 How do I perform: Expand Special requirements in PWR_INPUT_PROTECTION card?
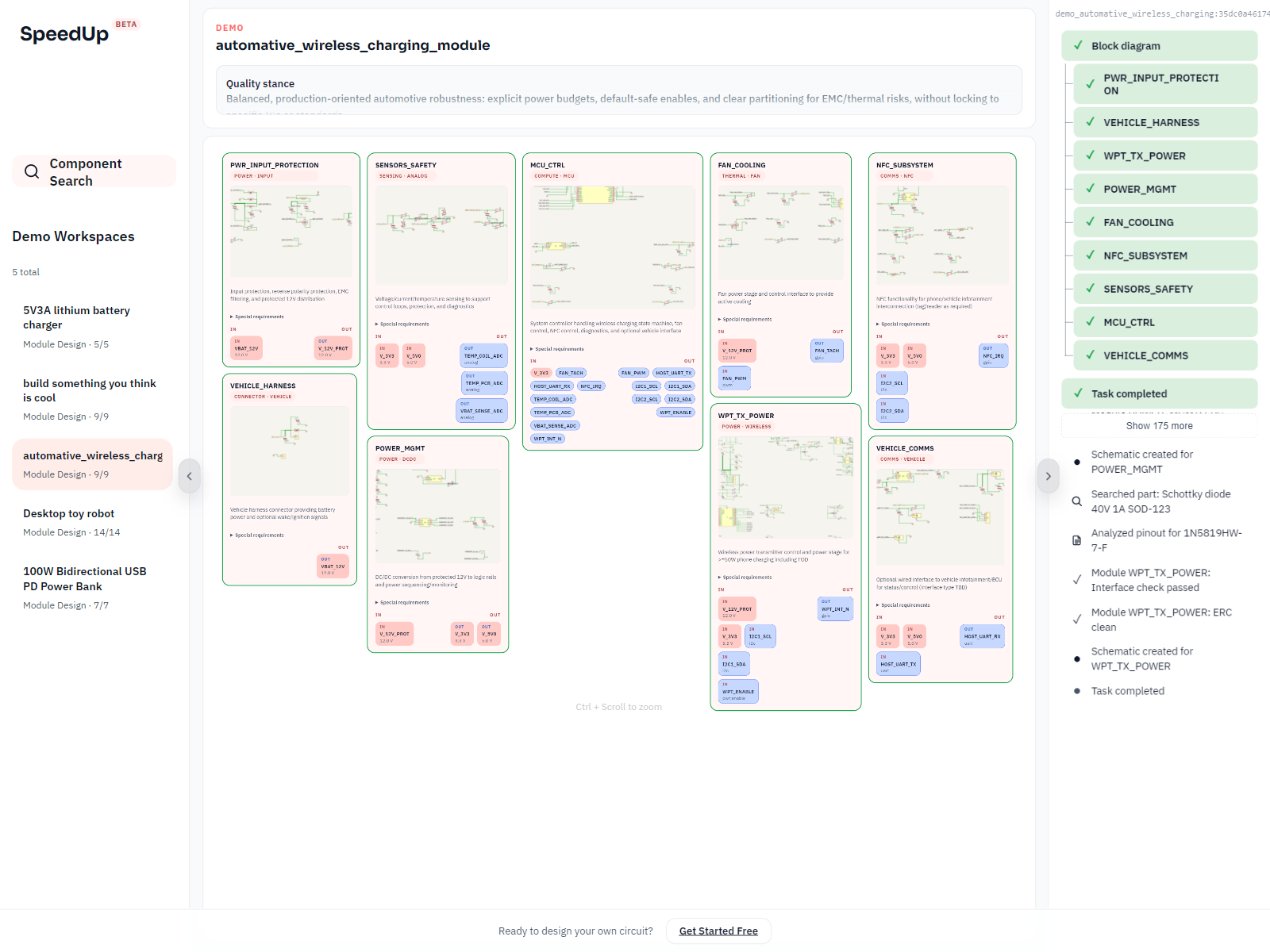(x=257, y=317)
